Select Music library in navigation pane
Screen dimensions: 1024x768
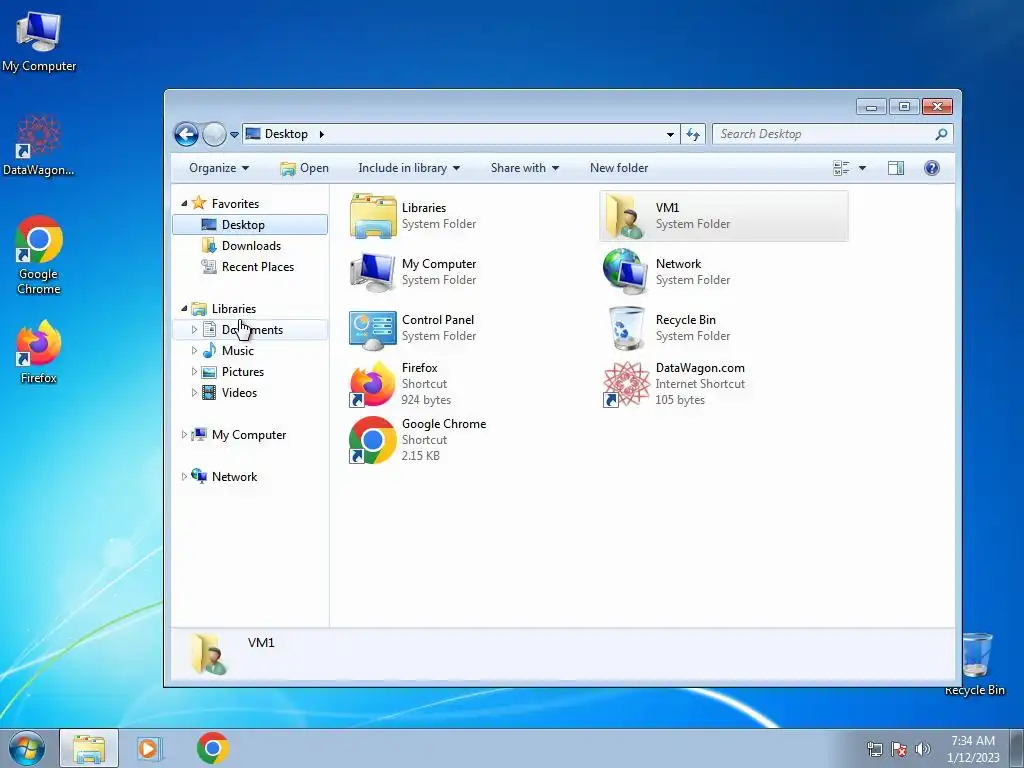pyautogui.click(x=237, y=351)
